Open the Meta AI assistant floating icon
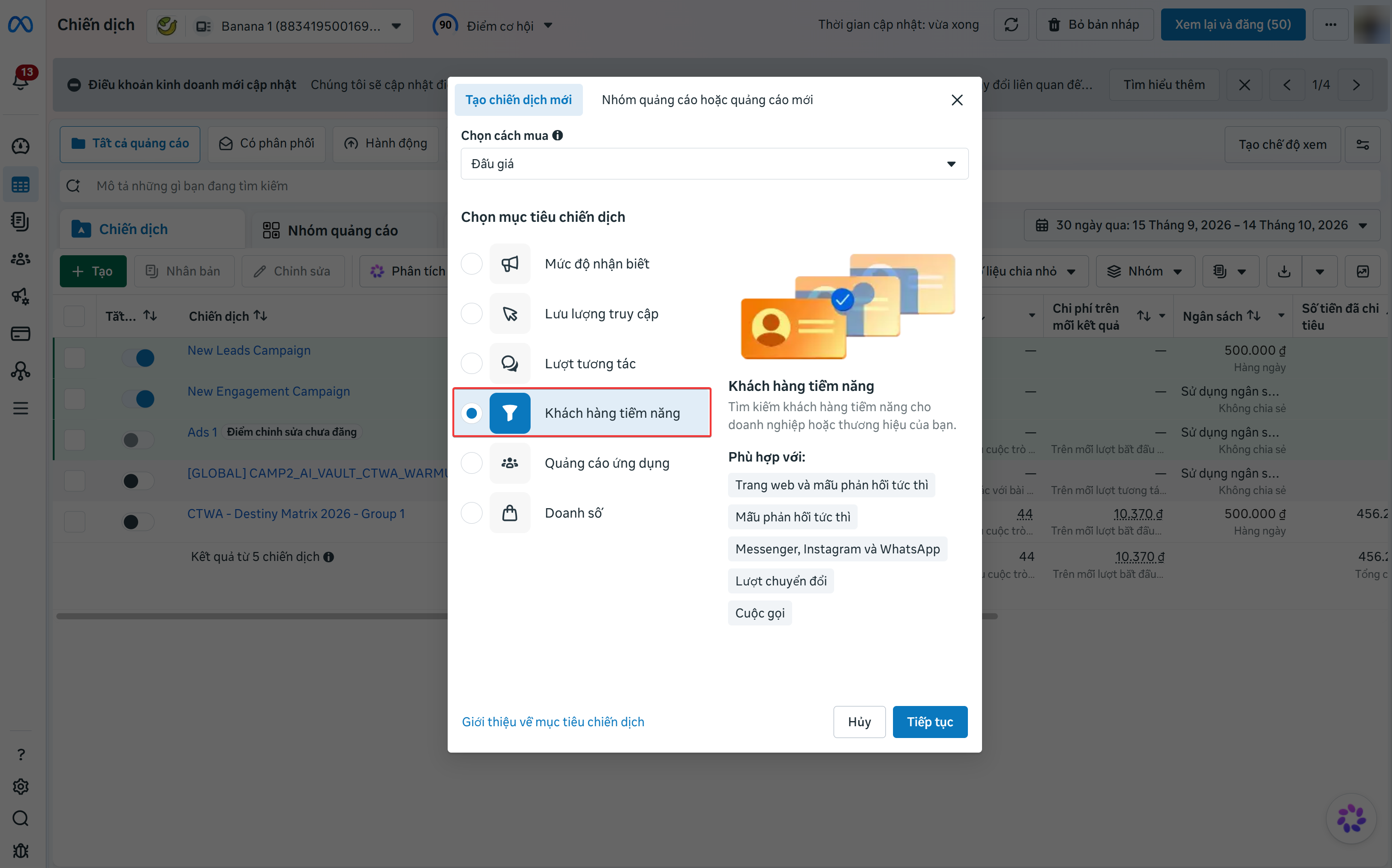Screen dimensions: 1392x868 [x=1351, y=818]
